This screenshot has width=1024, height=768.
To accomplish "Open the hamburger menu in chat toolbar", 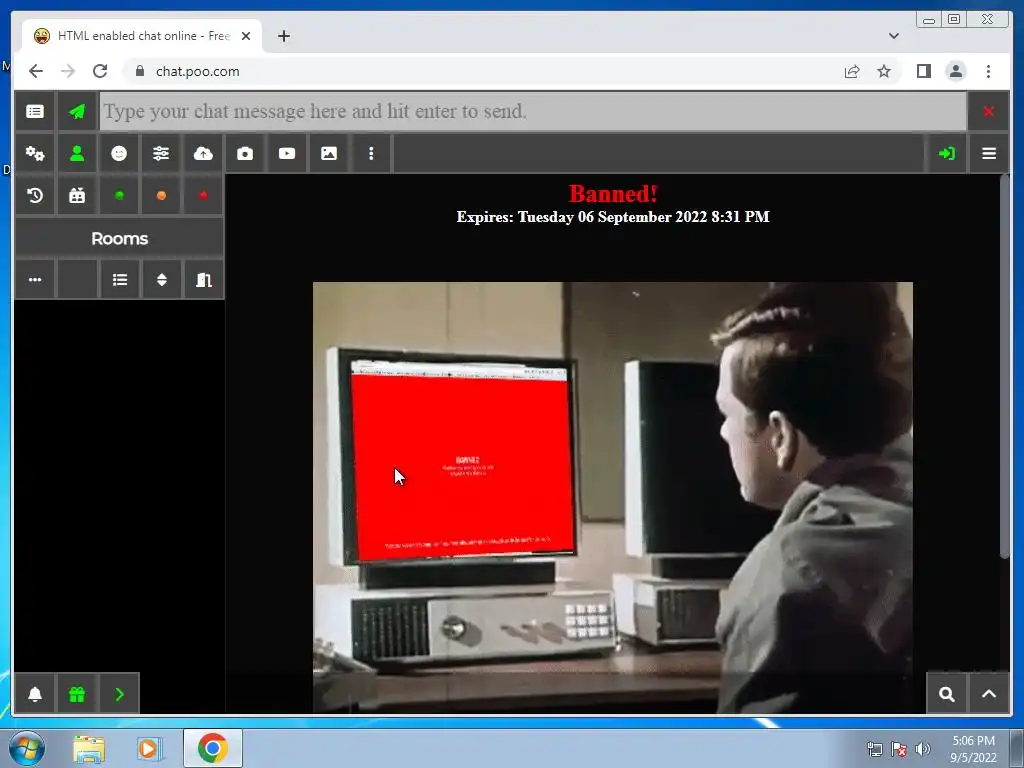I will coord(989,153).
